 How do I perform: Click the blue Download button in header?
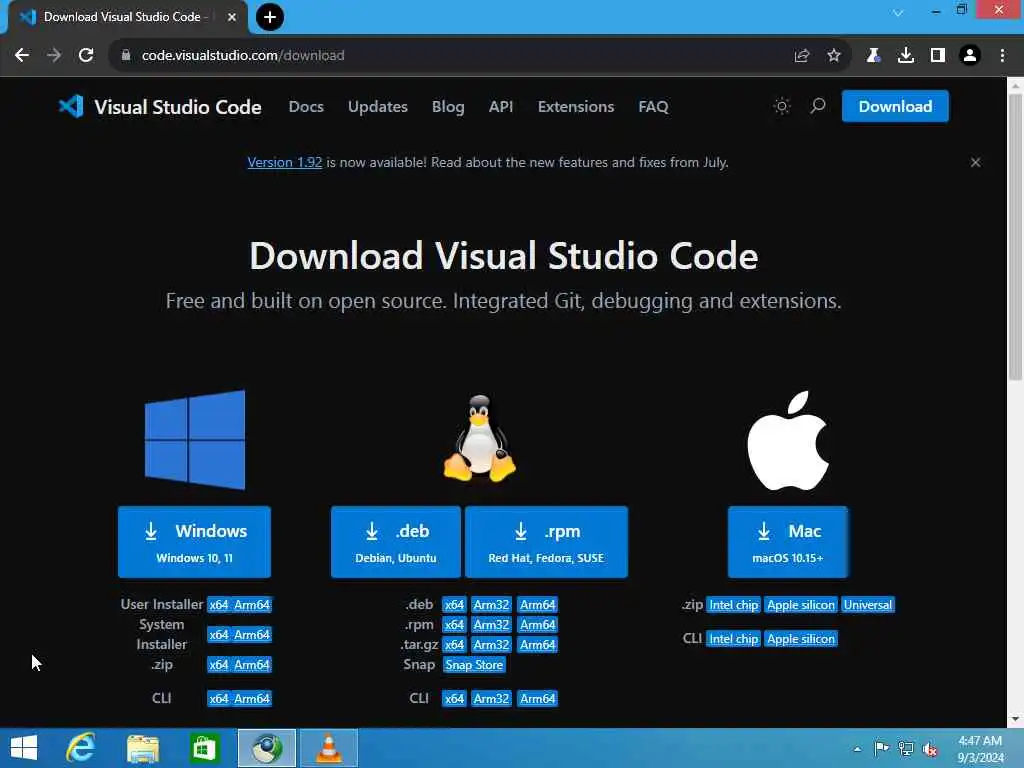(895, 106)
